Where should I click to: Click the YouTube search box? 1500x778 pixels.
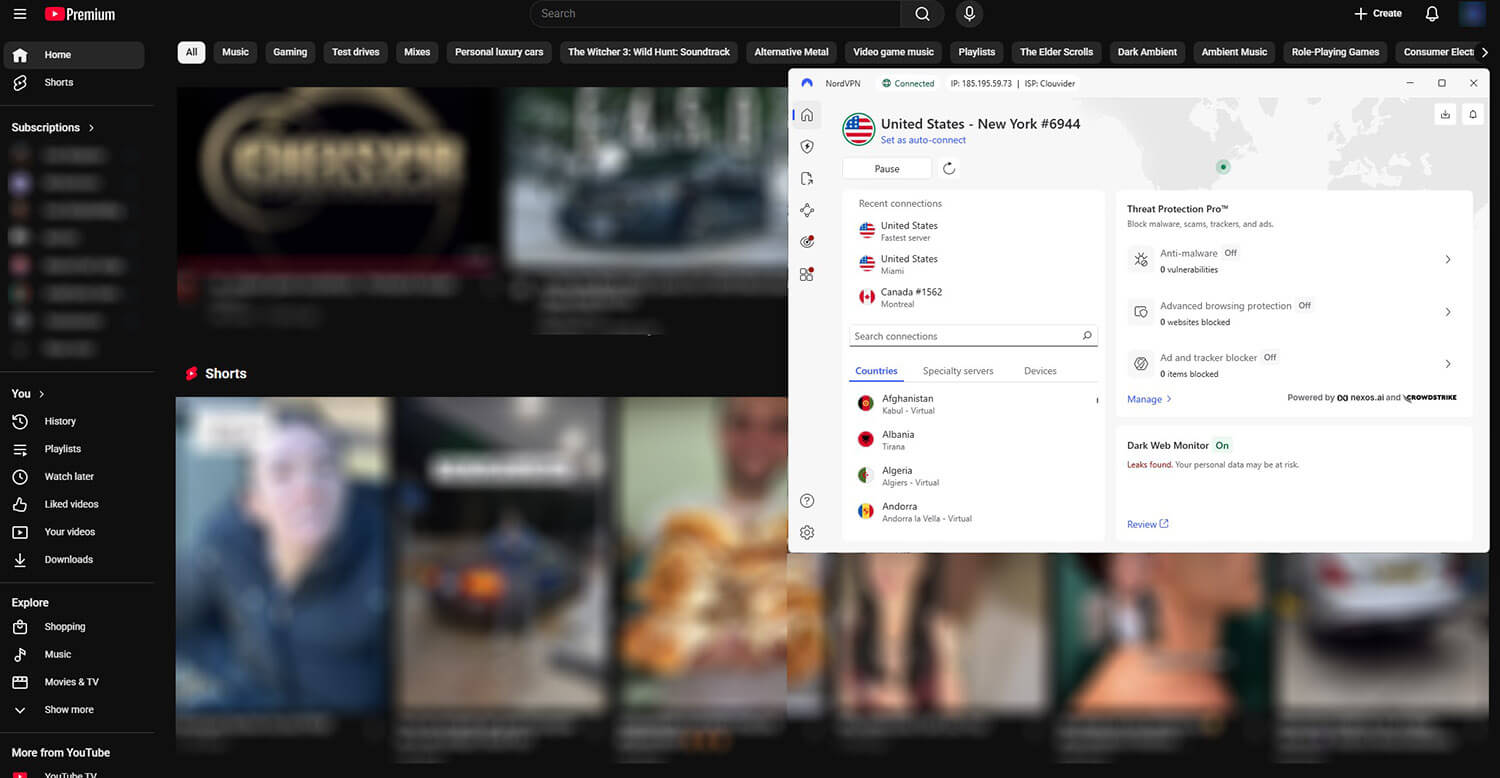[716, 14]
